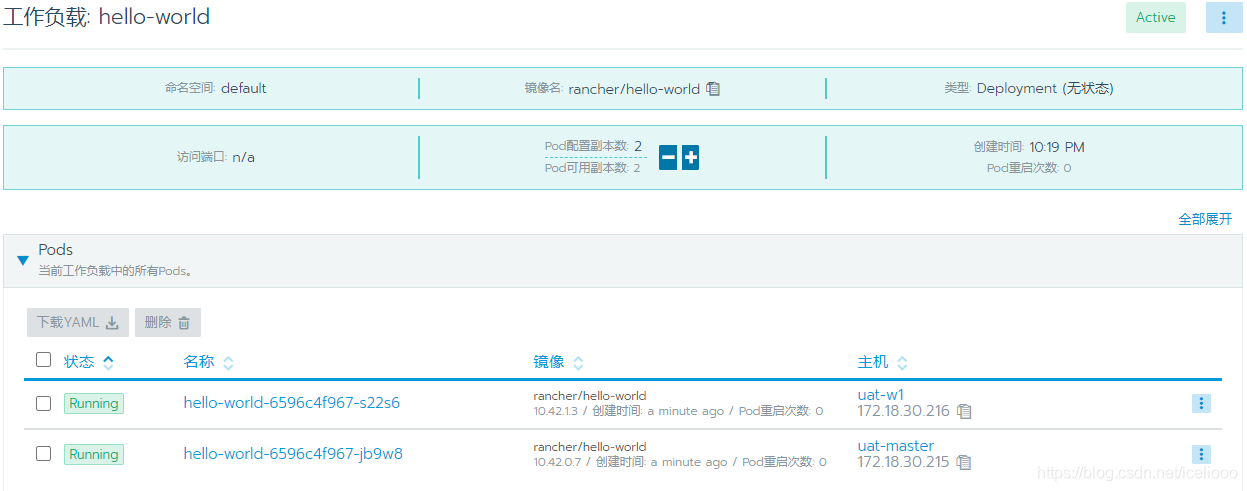Viewport: 1247px width, 491px height.
Task: Open the pod hello-world-6596c4f967-s22s6 link
Action: point(292,403)
